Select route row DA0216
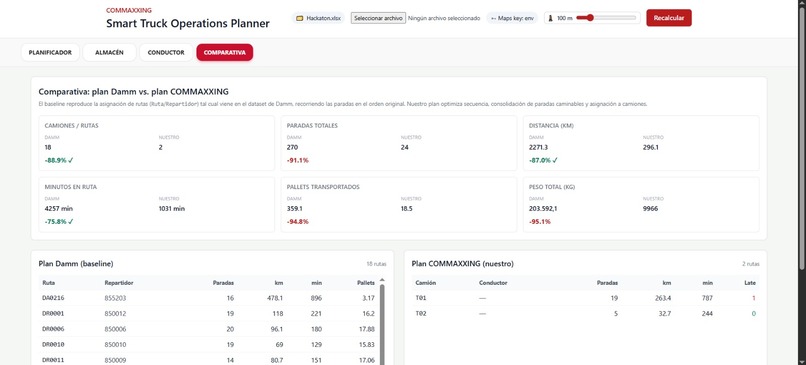The width and height of the screenshot is (806, 365). pyautogui.click(x=209, y=298)
